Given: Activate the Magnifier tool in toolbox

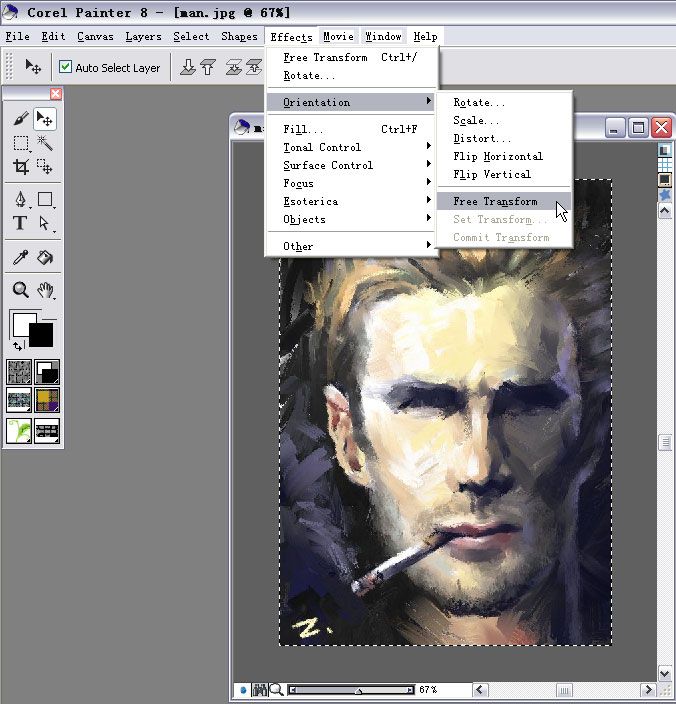Looking at the screenshot, I should (x=21, y=290).
